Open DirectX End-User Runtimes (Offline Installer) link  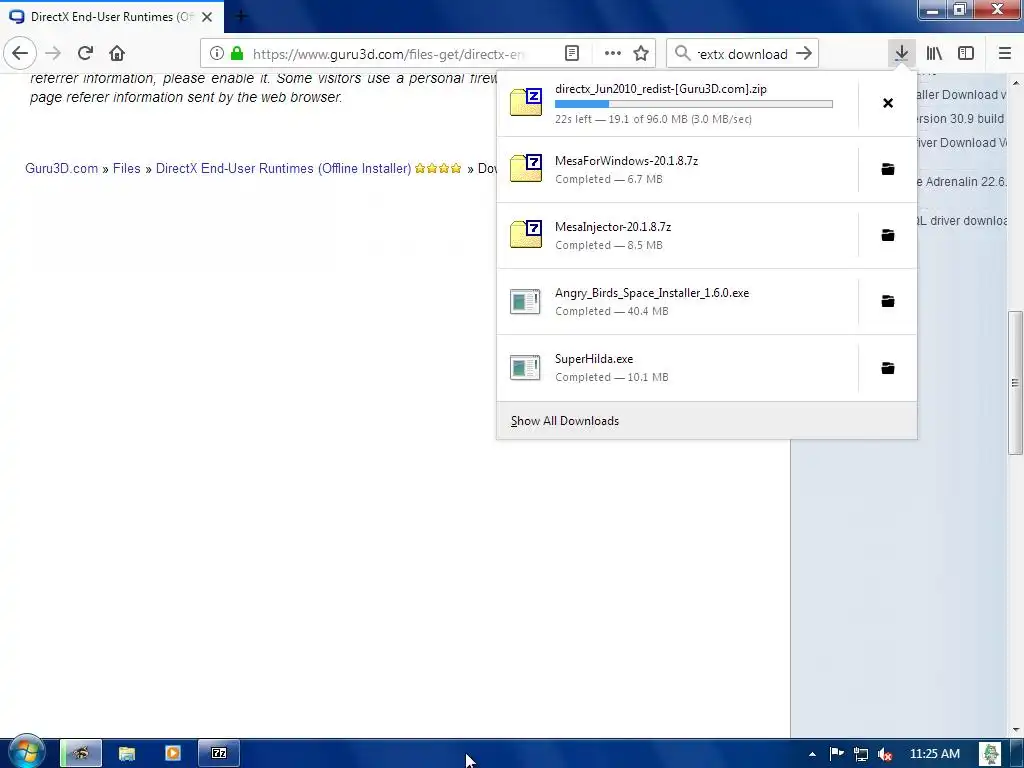[283, 168]
